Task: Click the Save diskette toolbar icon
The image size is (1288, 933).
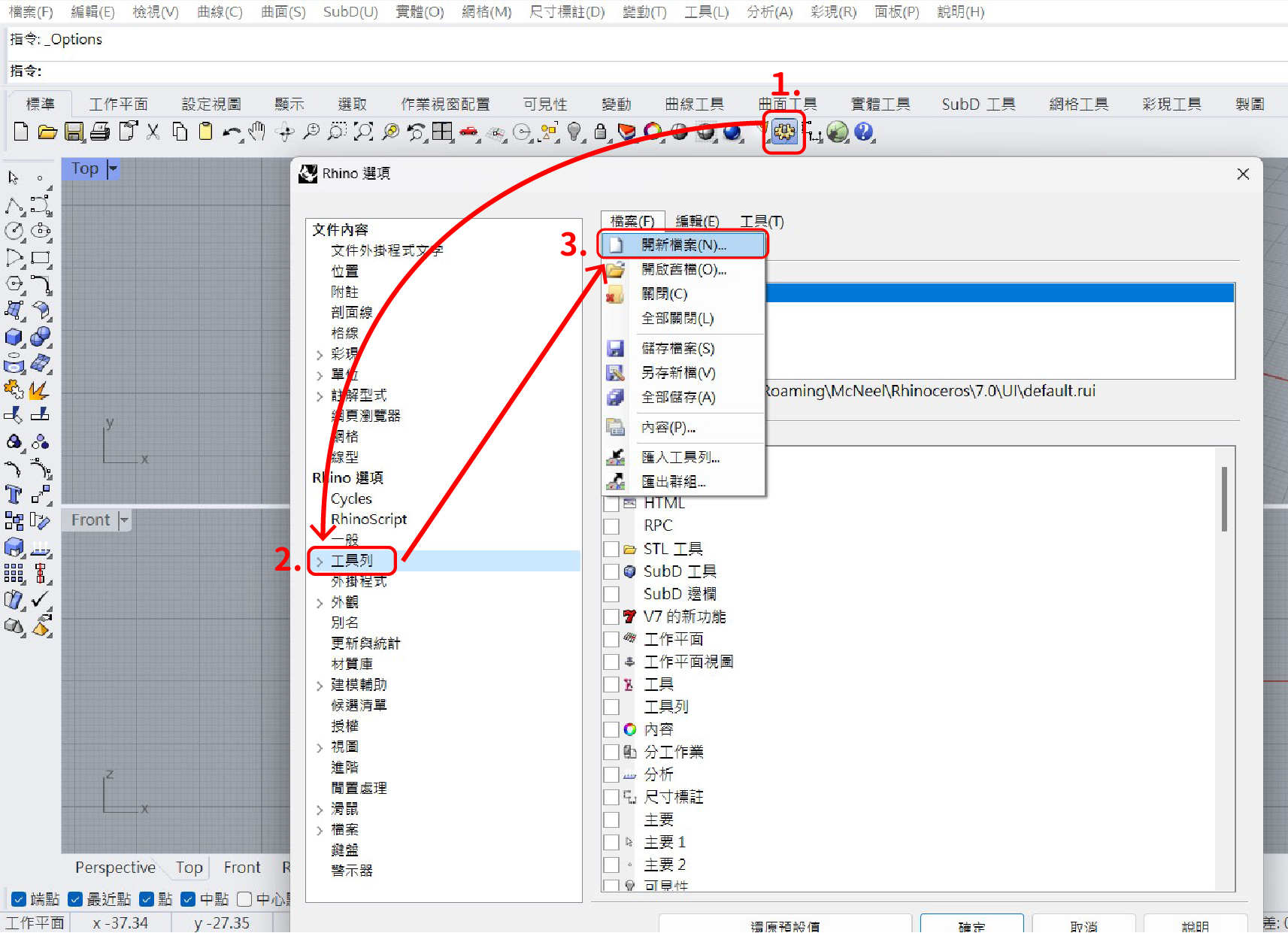Action: coord(74,132)
